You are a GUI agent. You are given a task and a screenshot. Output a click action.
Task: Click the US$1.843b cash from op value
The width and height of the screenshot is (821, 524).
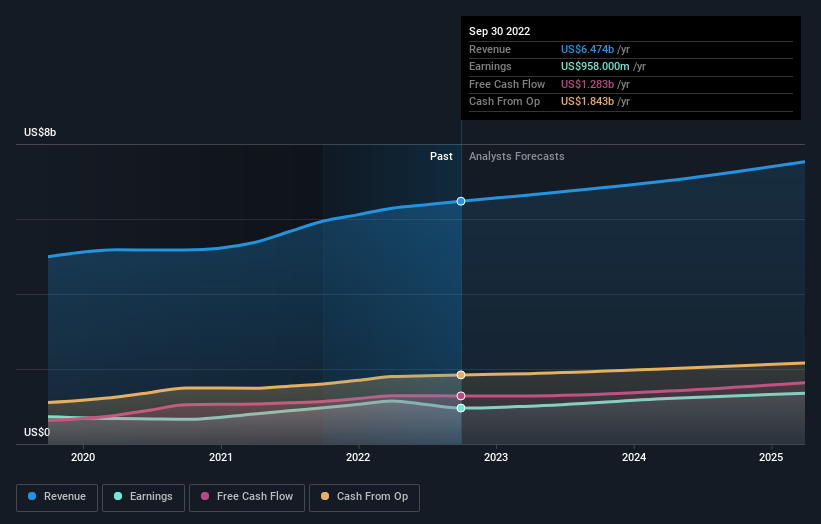(x=587, y=102)
